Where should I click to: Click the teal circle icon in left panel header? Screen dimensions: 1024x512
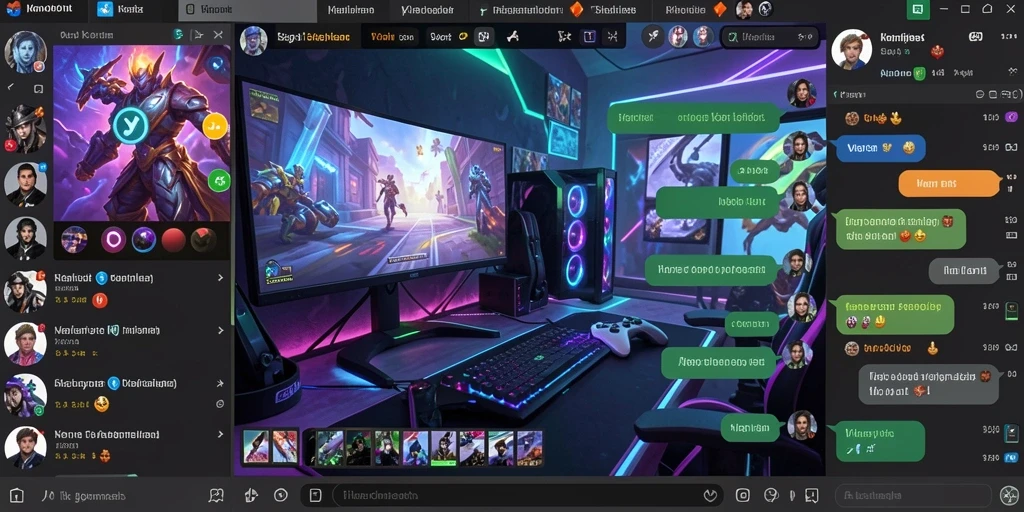178,35
